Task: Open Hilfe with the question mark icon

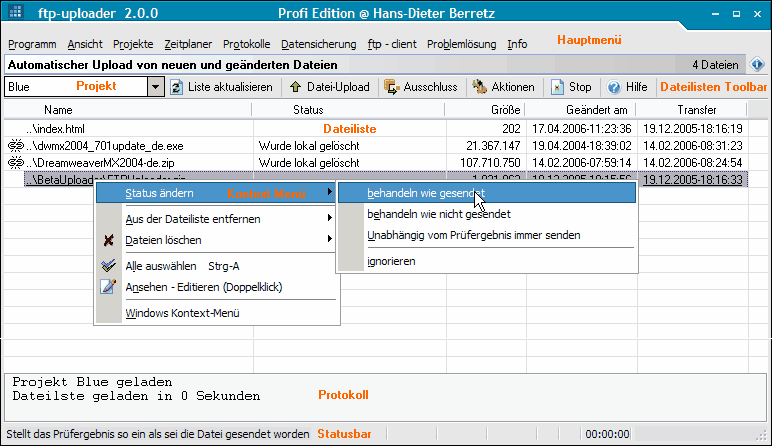Action: click(614, 87)
